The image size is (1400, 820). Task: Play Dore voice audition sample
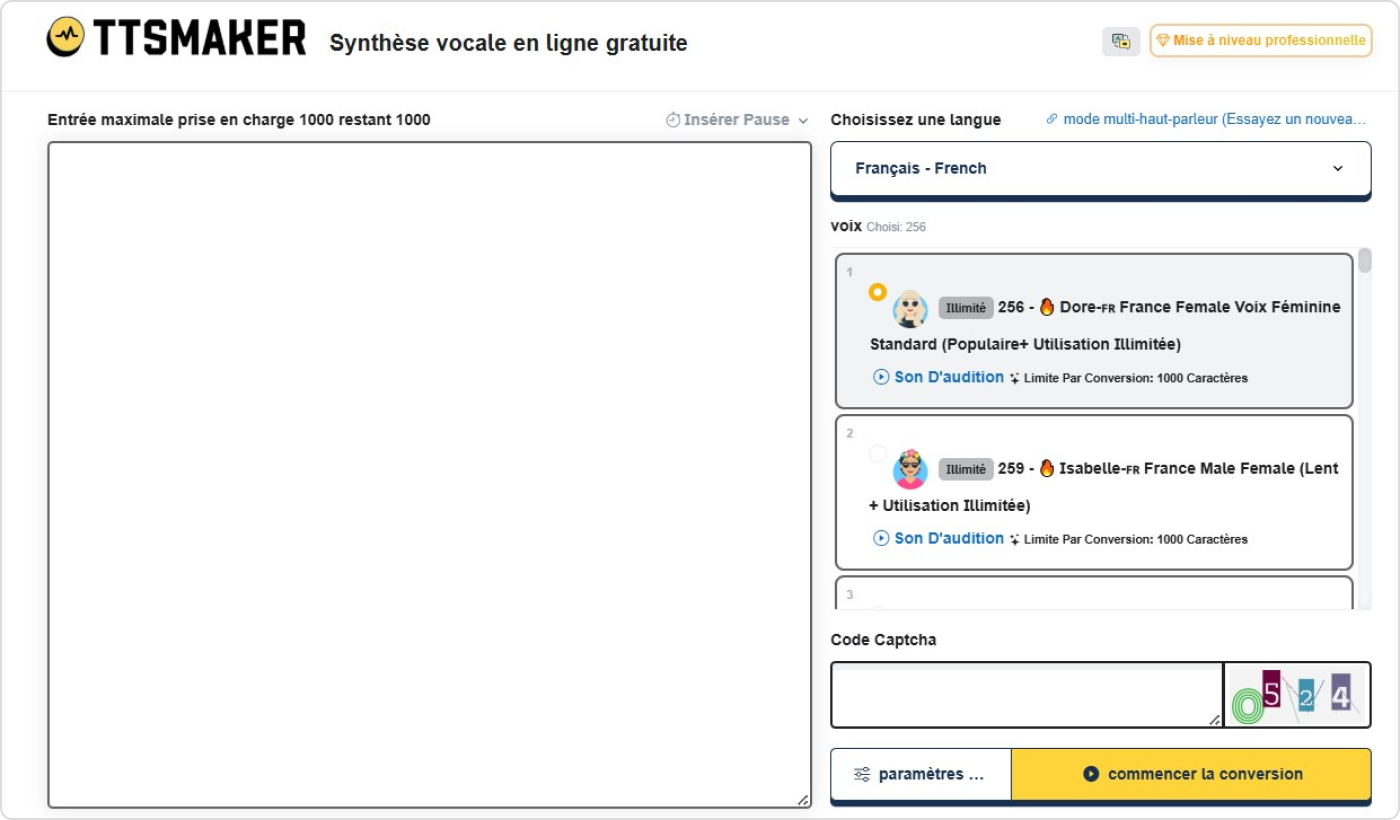pos(939,377)
